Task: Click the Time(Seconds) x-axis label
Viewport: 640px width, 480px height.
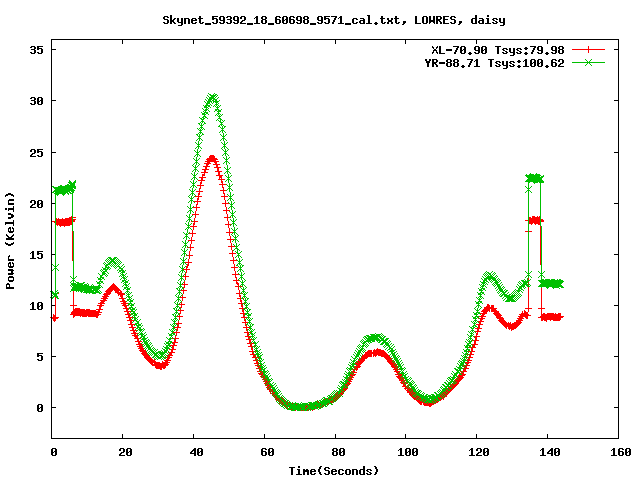Action: pyautogui.click(x=334, y=471)
